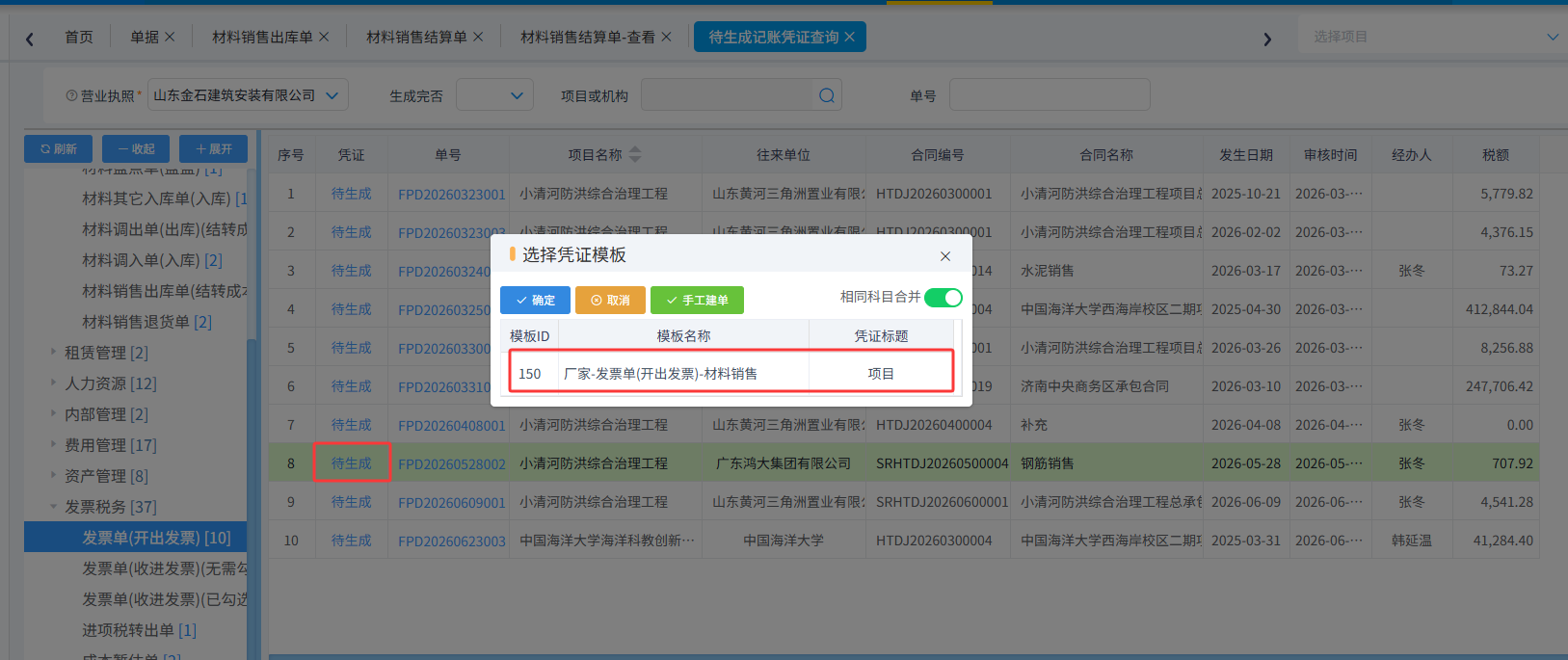Click 待生成 link in row 8
Screen dimensions: 1568x660
(x=351, y=463)
